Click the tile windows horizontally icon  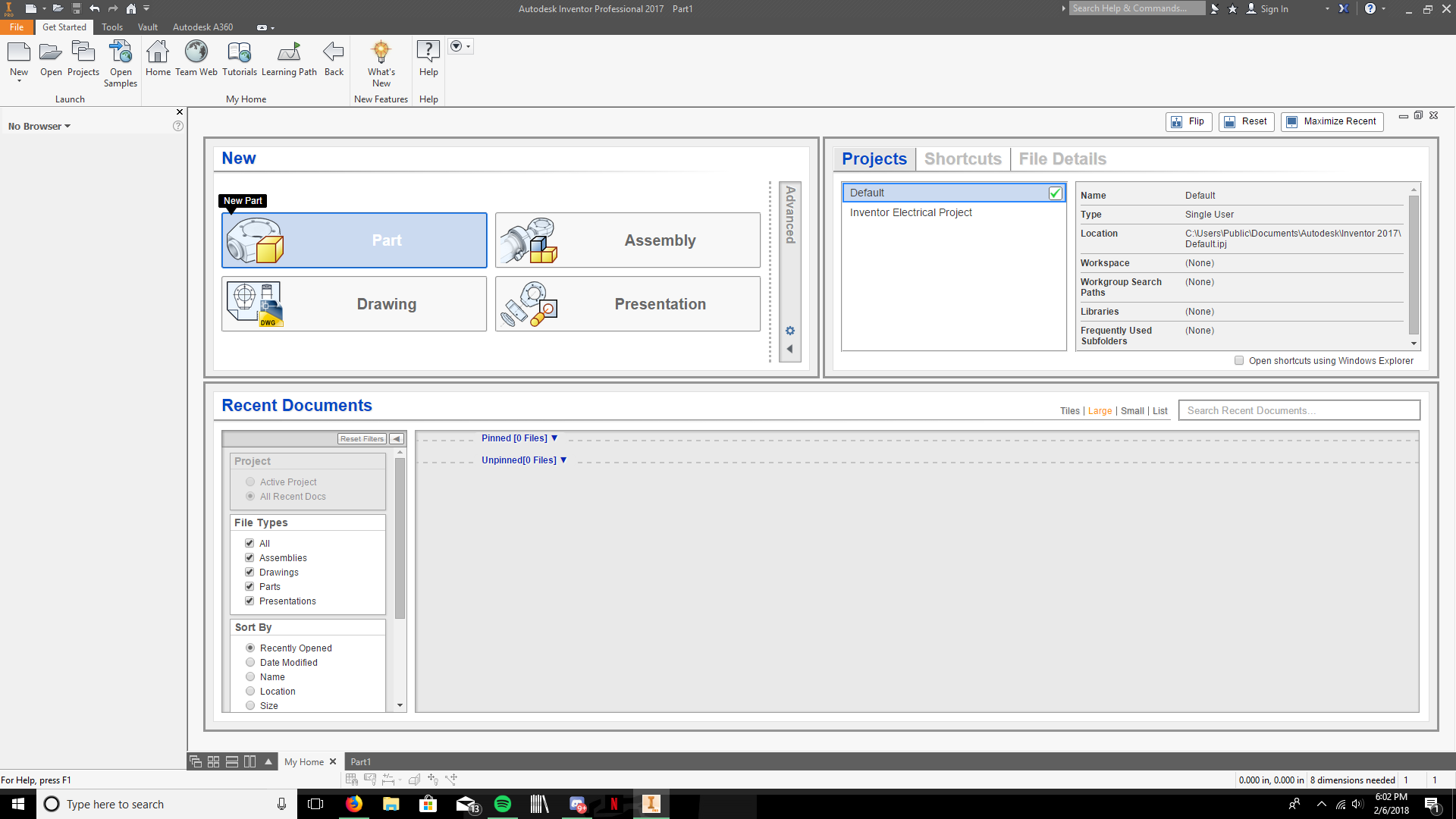[x=232, y=761]
